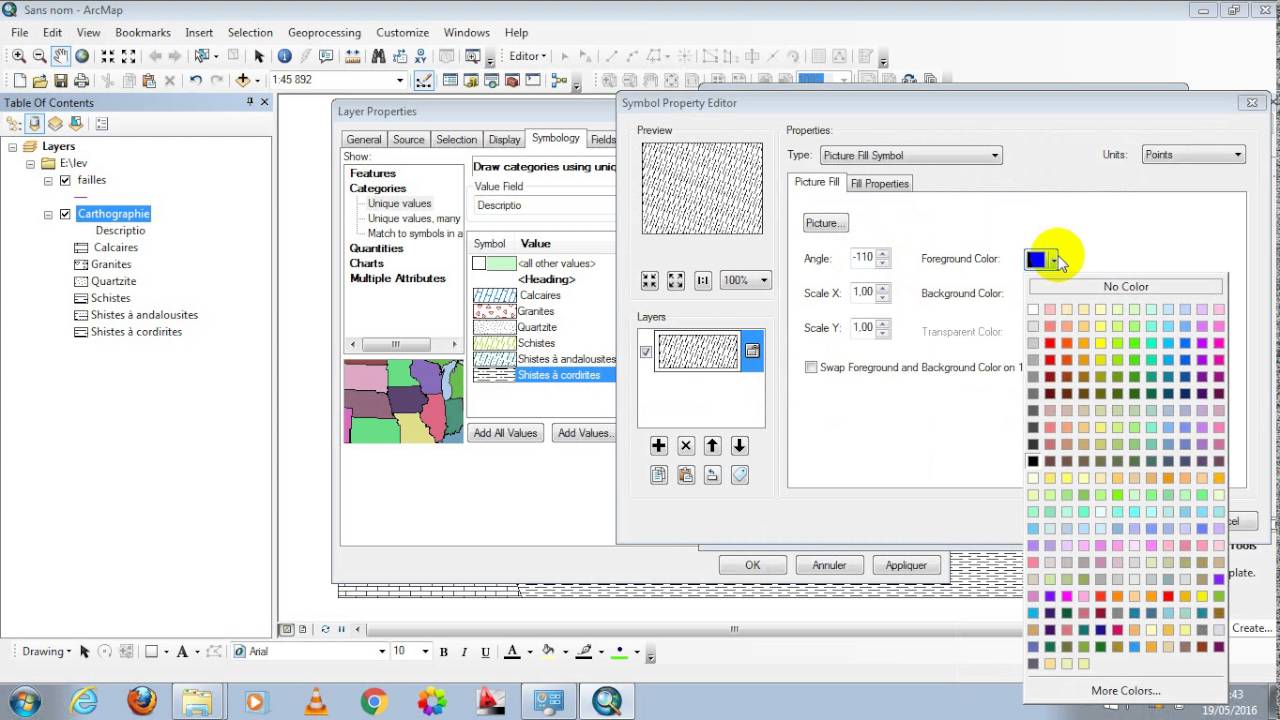The width and height of the screenshot is (1280, 720).
Task: Select the Zoom In tool
Action: tap(19, 56)
